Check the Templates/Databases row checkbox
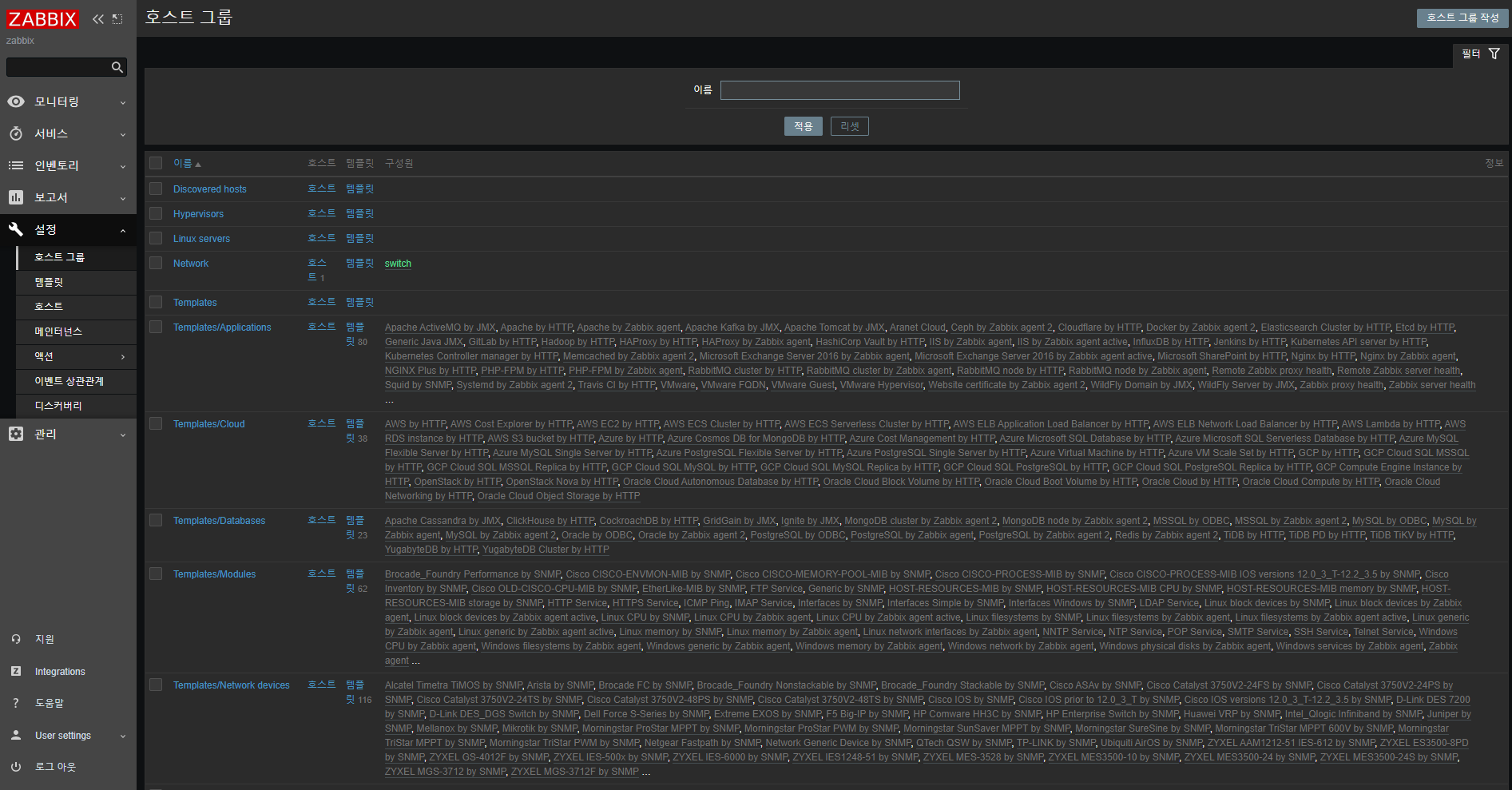This screenshot has height=790, width=1512. click(x=156, y=520)
